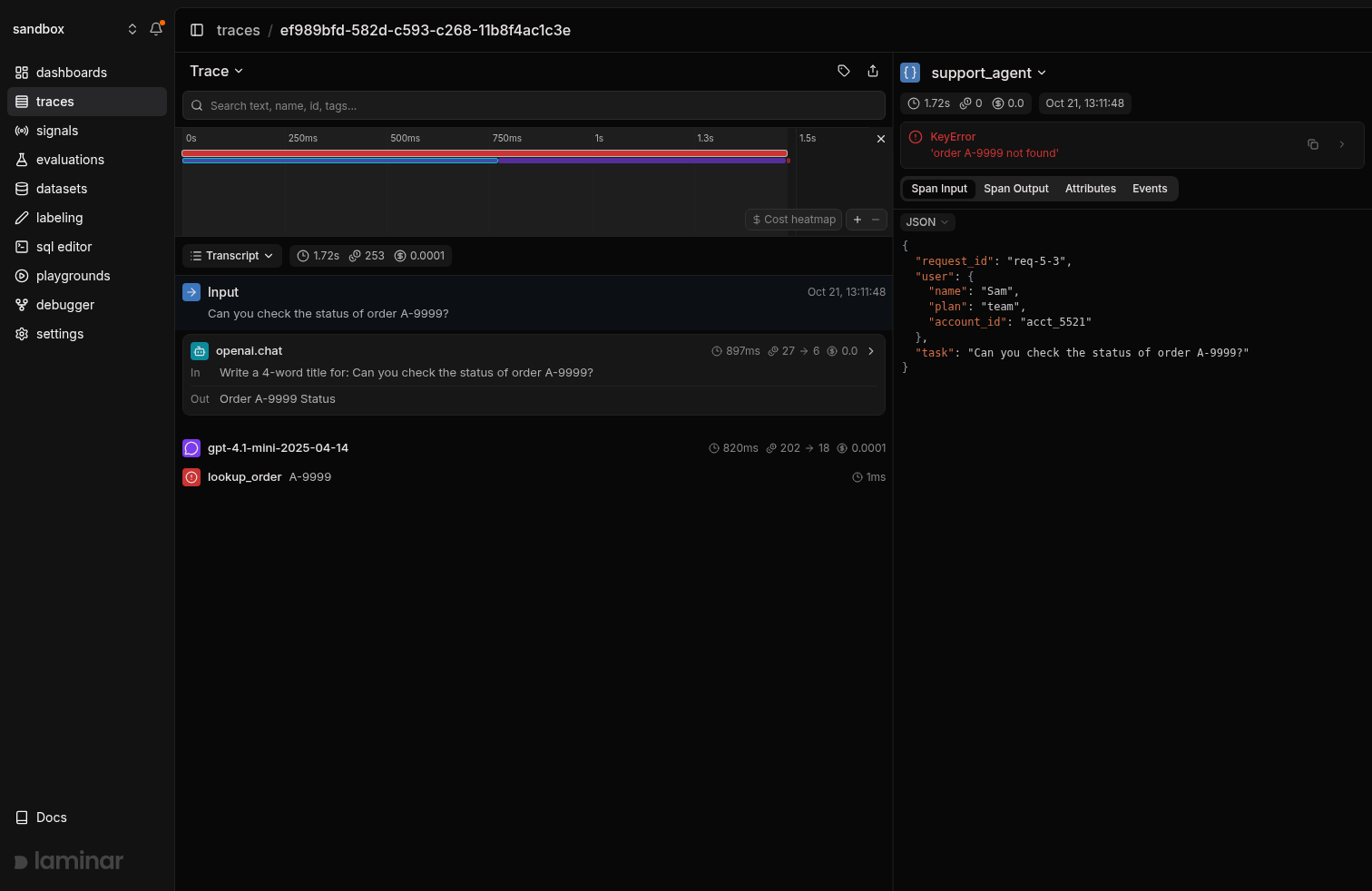Select the gpt-4.1-mini-2025-04-14 span row

[x=534, y=448]
